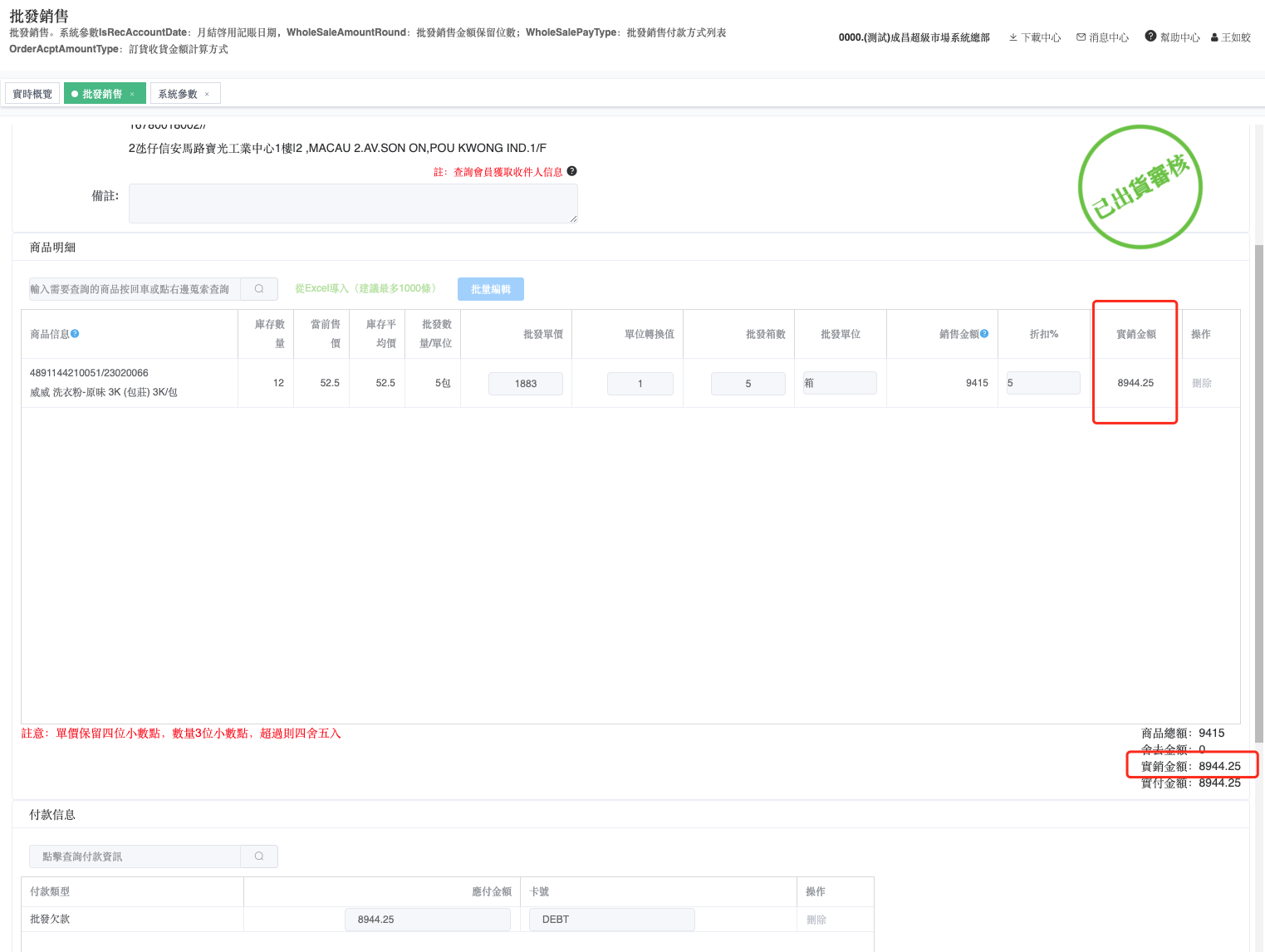Click the 單位轉換值 field showing 1
Viewport: 1265px width, 952px height.
[640, 383]
